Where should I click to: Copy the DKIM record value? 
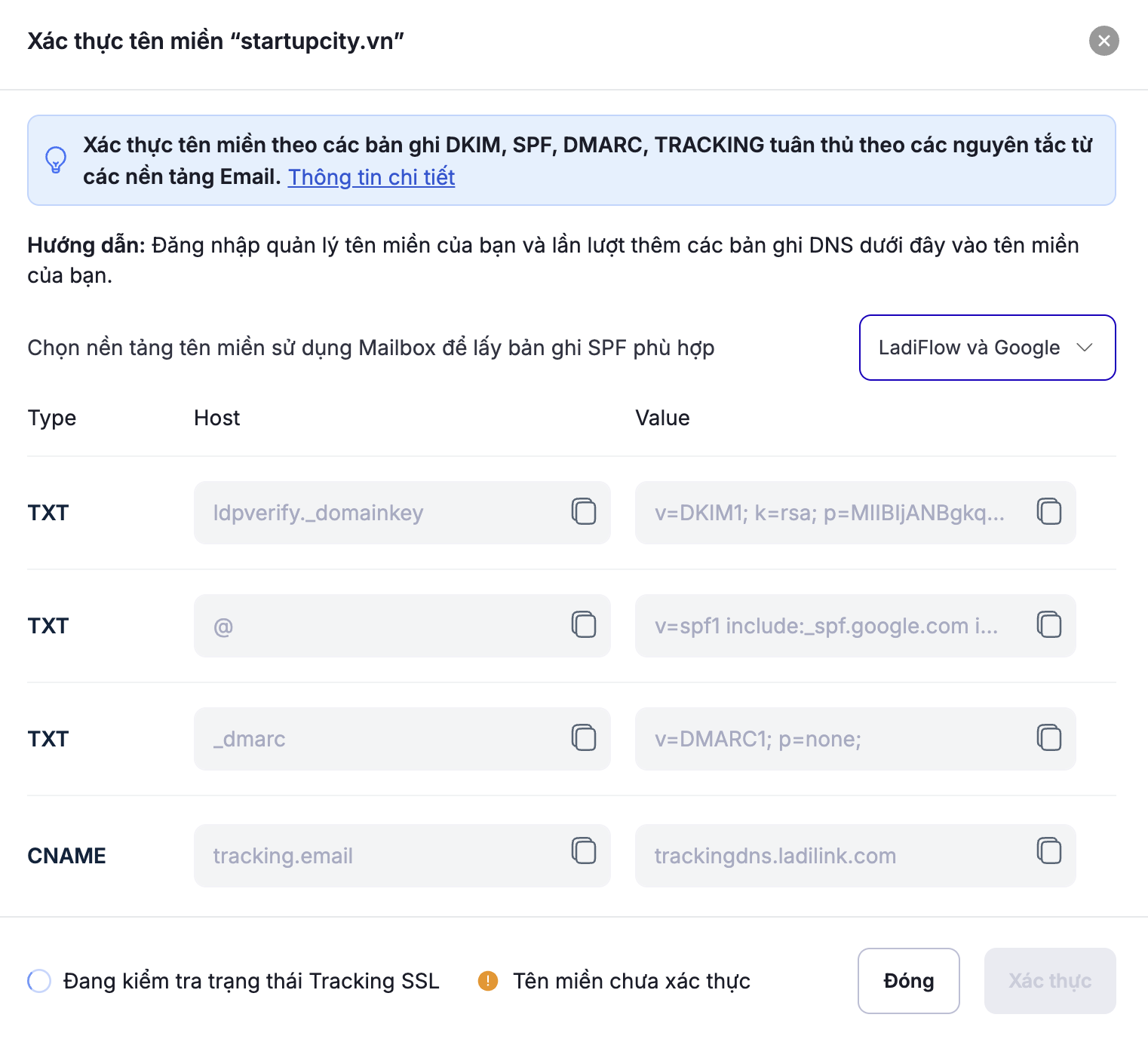point(1049,511)
